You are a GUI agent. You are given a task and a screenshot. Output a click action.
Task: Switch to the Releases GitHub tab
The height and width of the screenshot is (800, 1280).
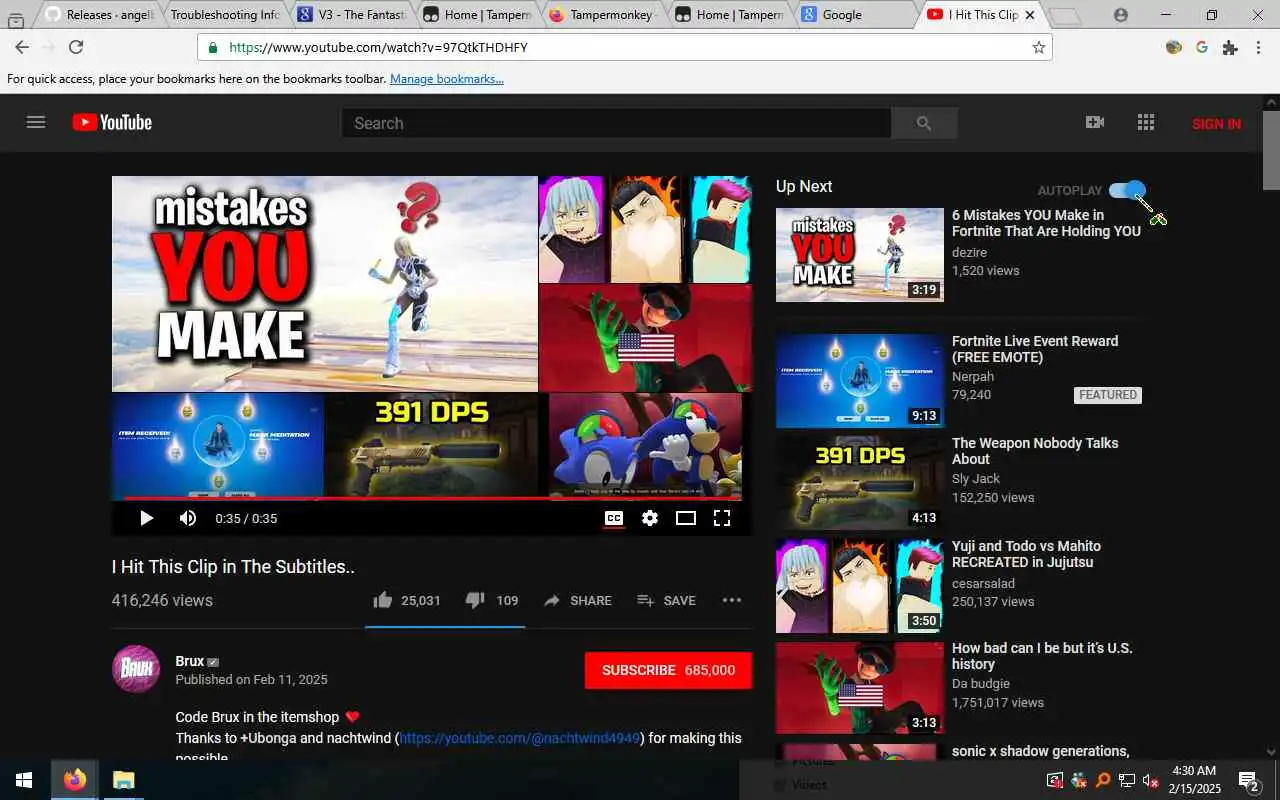(x=99, y=15)
